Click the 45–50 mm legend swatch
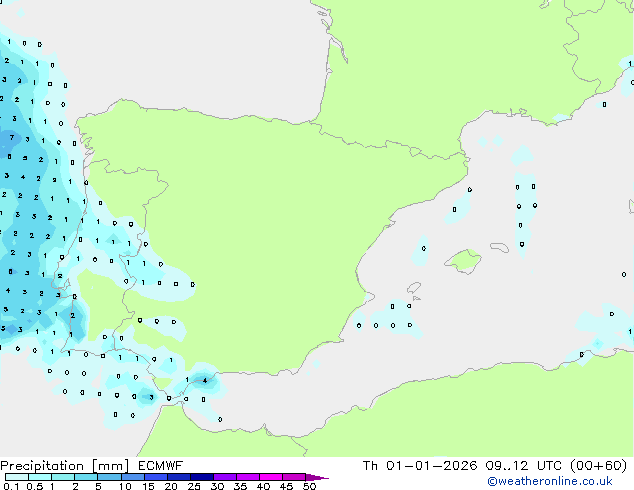 click(x=294, y=477)
